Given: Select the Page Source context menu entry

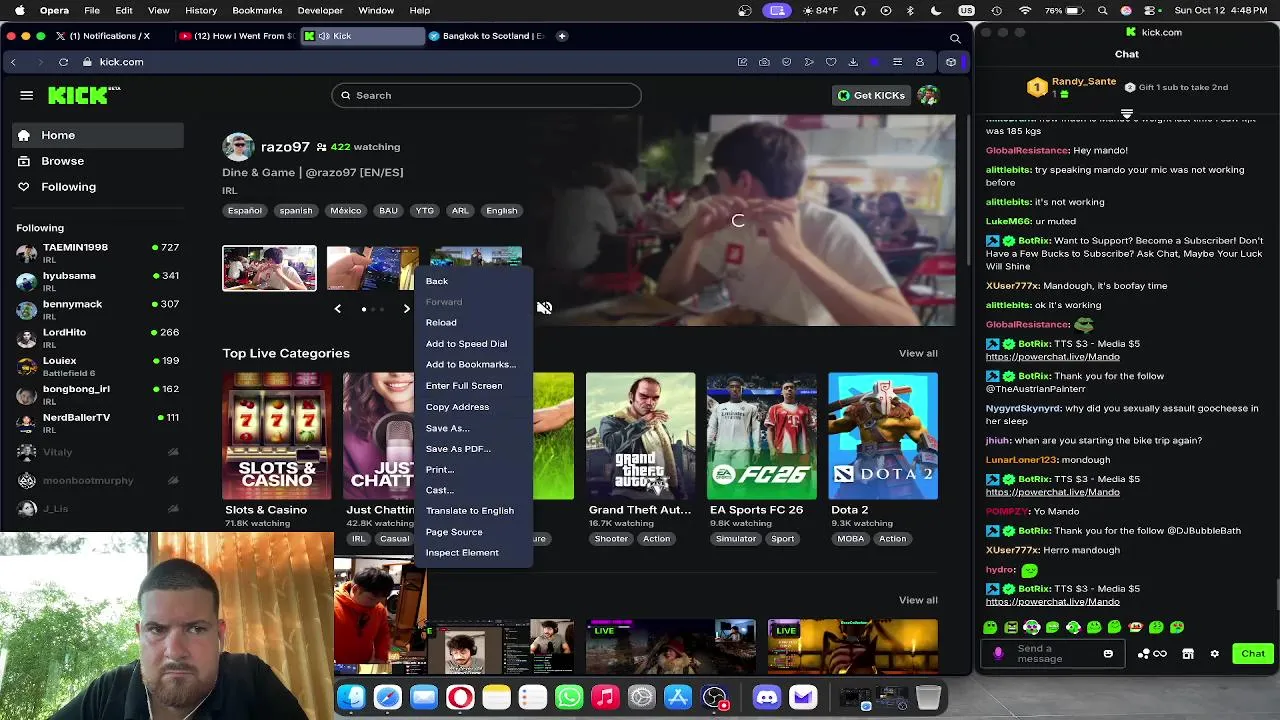Looking at the screenshot, I should pos(454,532).
